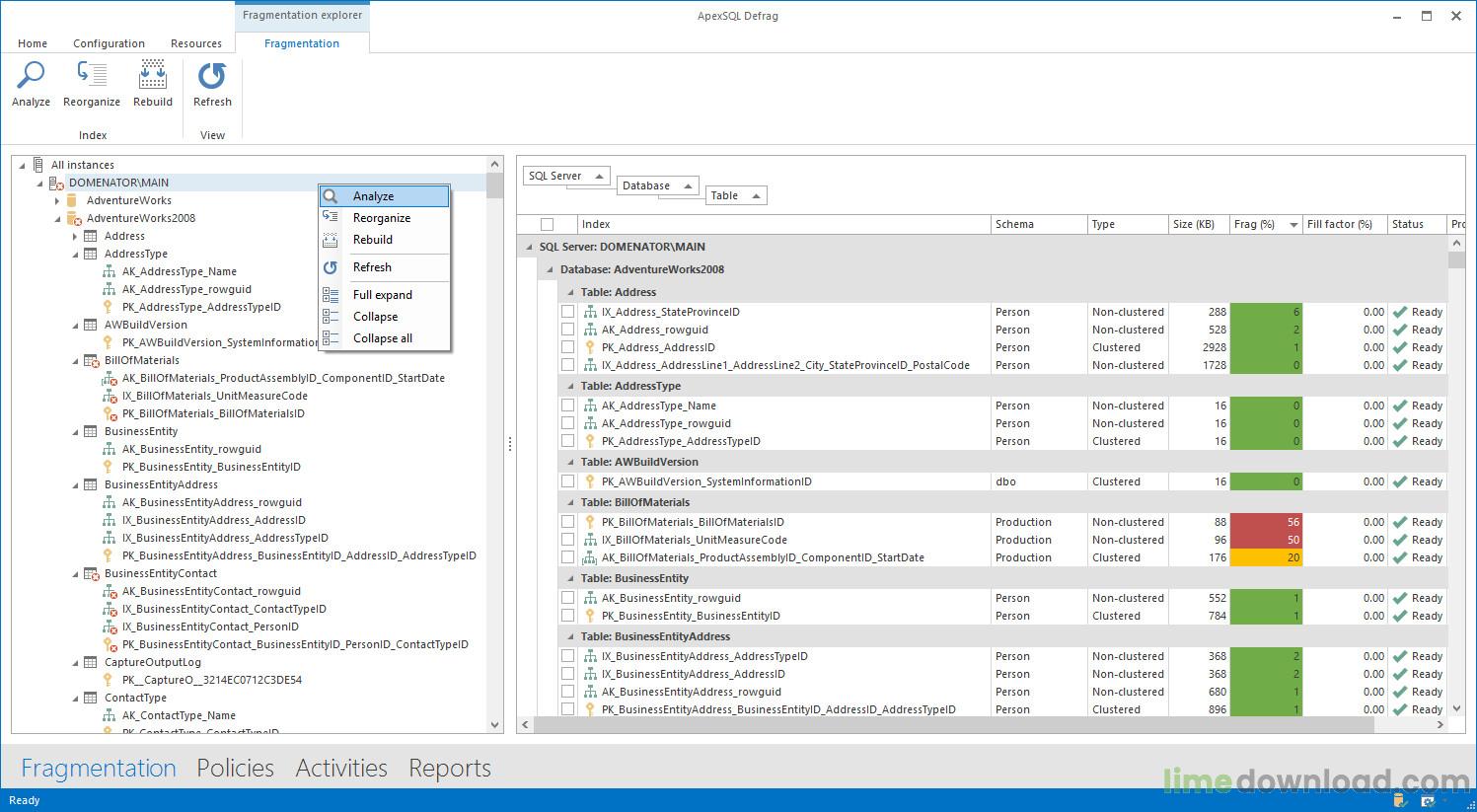Open the Policies view
Viewport: 1477px width, 812px height.
pyautogui.click(x=235, y=768)
